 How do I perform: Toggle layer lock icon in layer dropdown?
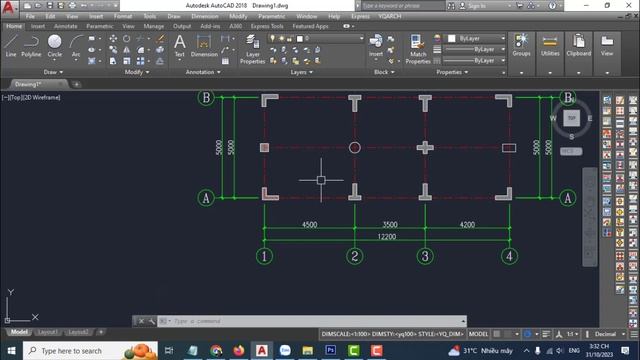tap(289, 38)
